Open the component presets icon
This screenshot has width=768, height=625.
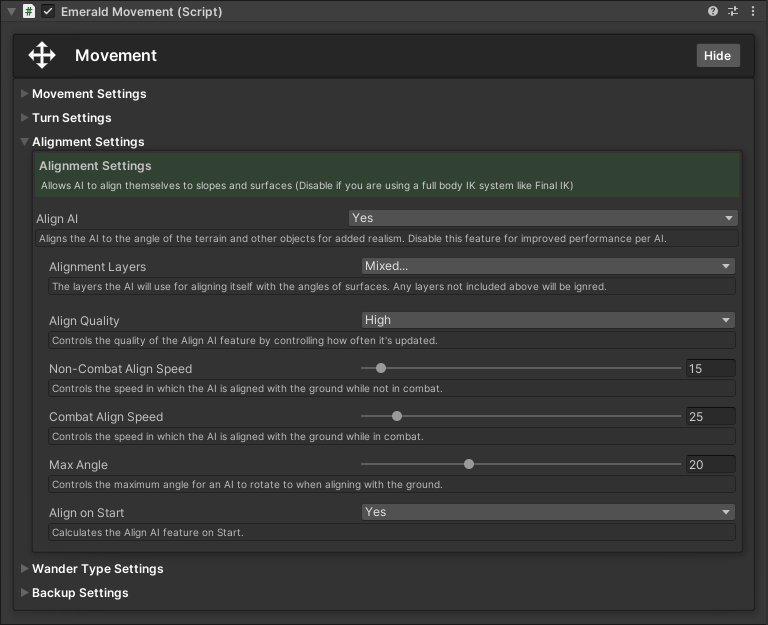(x=733, y=11)
